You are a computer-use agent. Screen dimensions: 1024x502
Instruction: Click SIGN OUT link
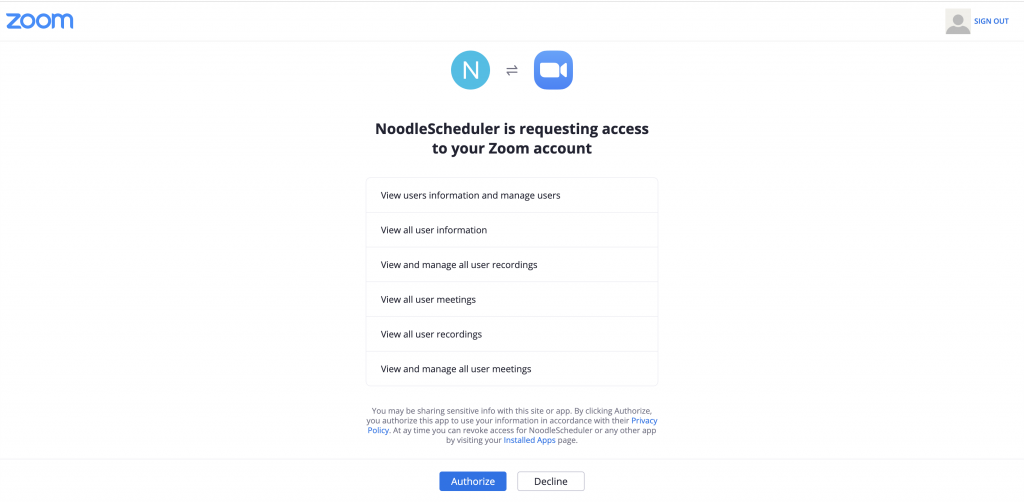tap(991, 22)
